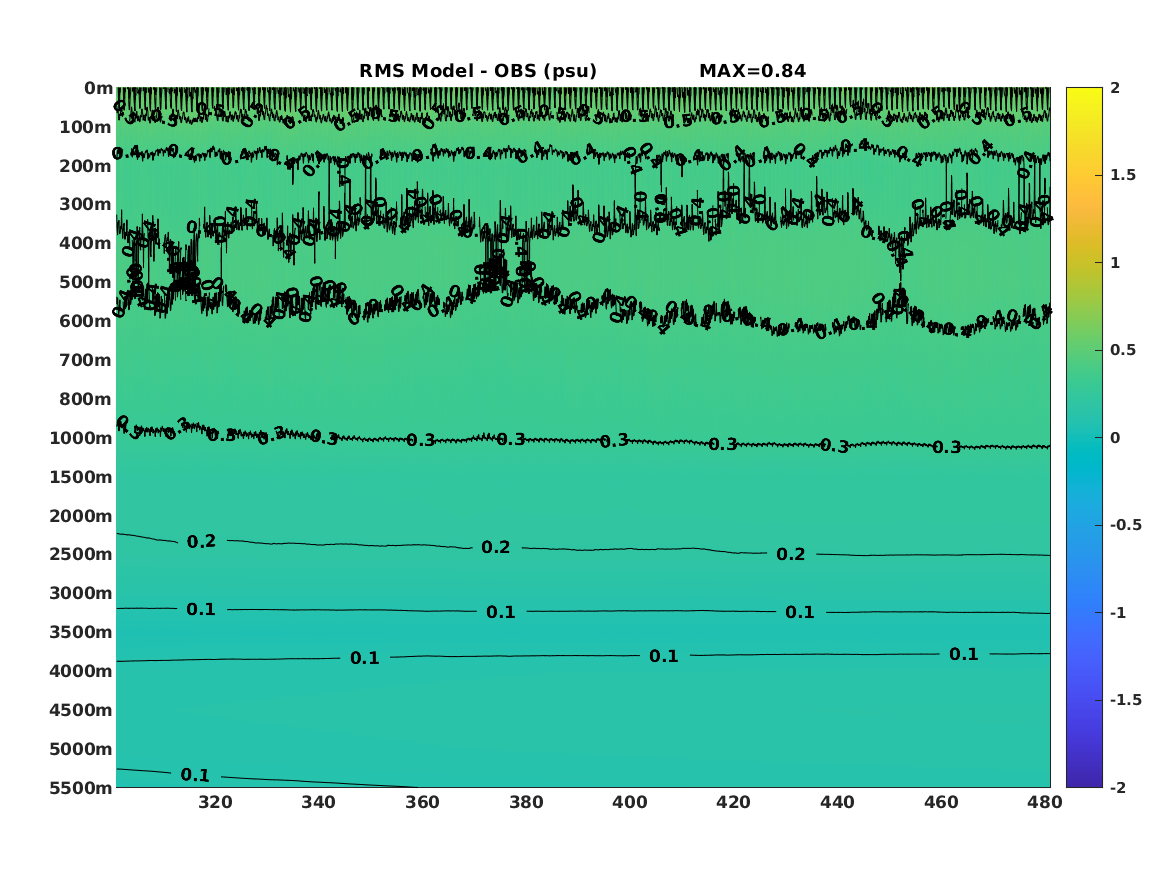Viewport: 1167px width, 875px height.
Task: Click the colorbar tick label '0'
Action: coord(1115,438)
